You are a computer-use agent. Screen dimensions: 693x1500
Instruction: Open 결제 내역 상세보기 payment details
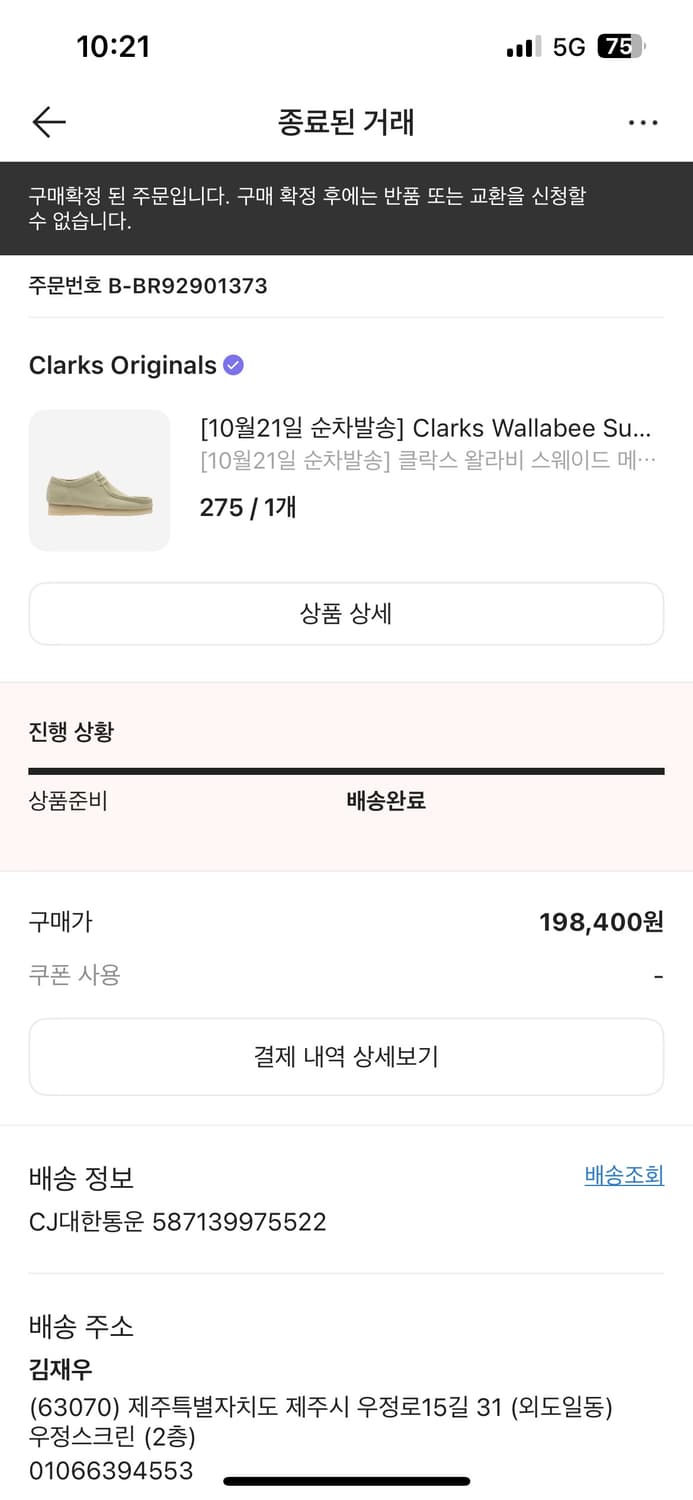346,1056
